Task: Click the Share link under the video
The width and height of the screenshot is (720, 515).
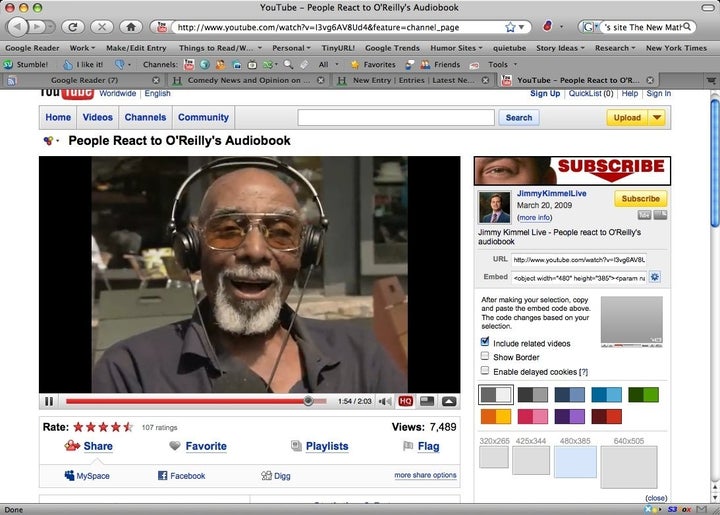Action: click(x=98, y=446)
